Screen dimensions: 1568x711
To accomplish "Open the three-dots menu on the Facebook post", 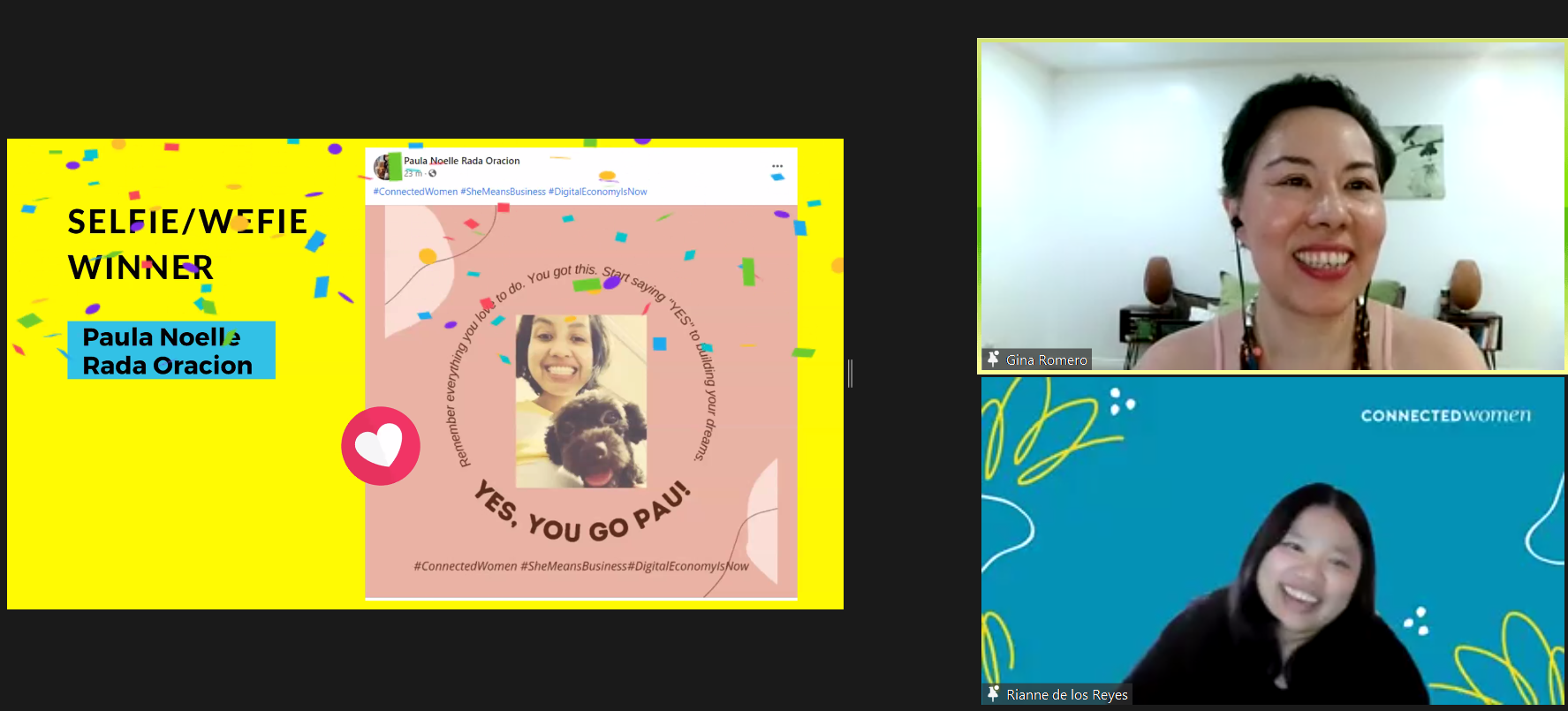I will pos(777,166).
